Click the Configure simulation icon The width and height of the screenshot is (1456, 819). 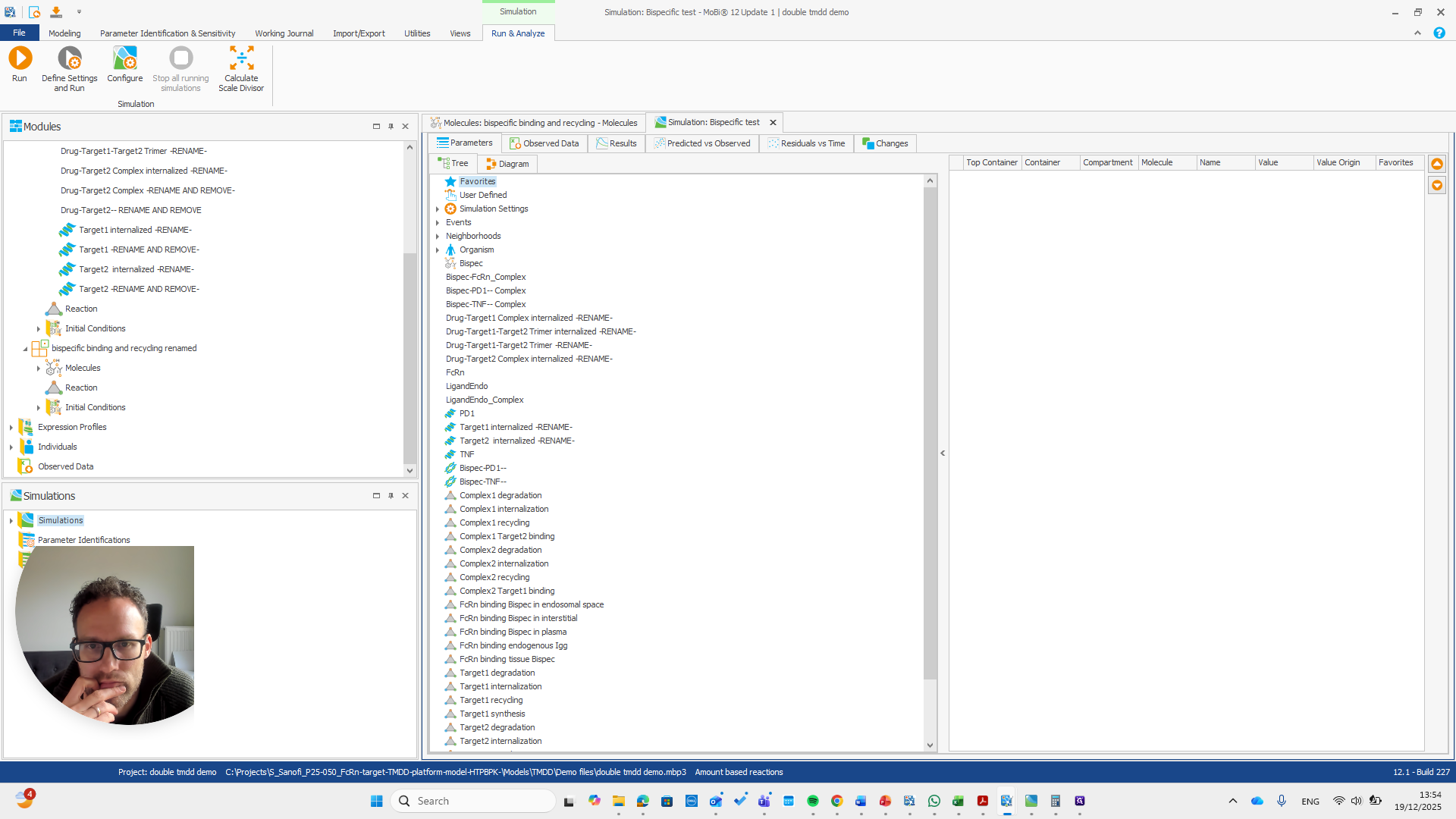pyautogui.click(x=124, y=58)
